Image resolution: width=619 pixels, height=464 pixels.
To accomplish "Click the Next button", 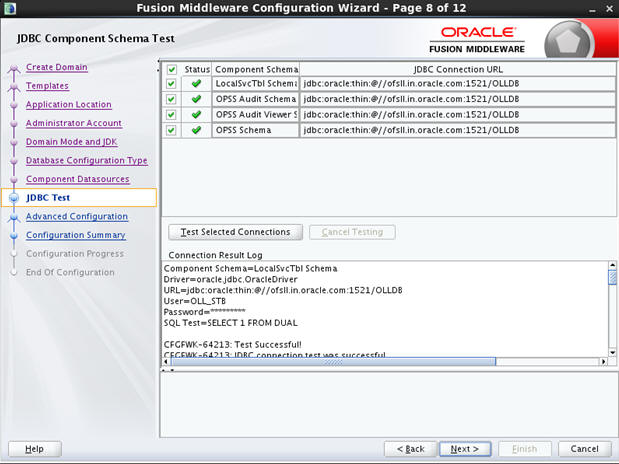I will (465, 449).
